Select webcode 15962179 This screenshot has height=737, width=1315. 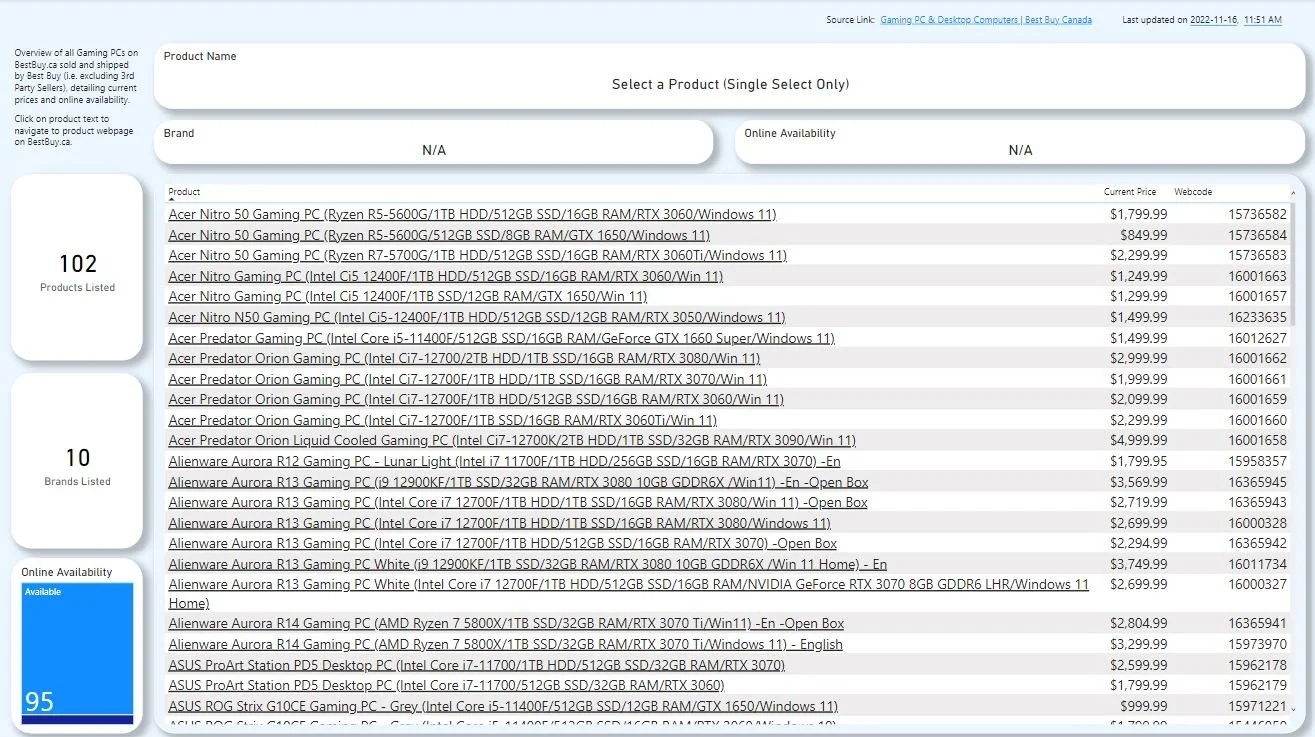[x=1258, y=685]
